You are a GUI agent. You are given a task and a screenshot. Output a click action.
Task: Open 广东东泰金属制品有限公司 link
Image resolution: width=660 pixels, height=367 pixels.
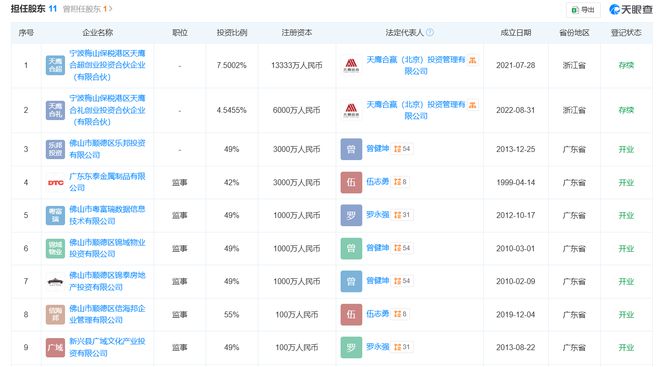(107, 182)
